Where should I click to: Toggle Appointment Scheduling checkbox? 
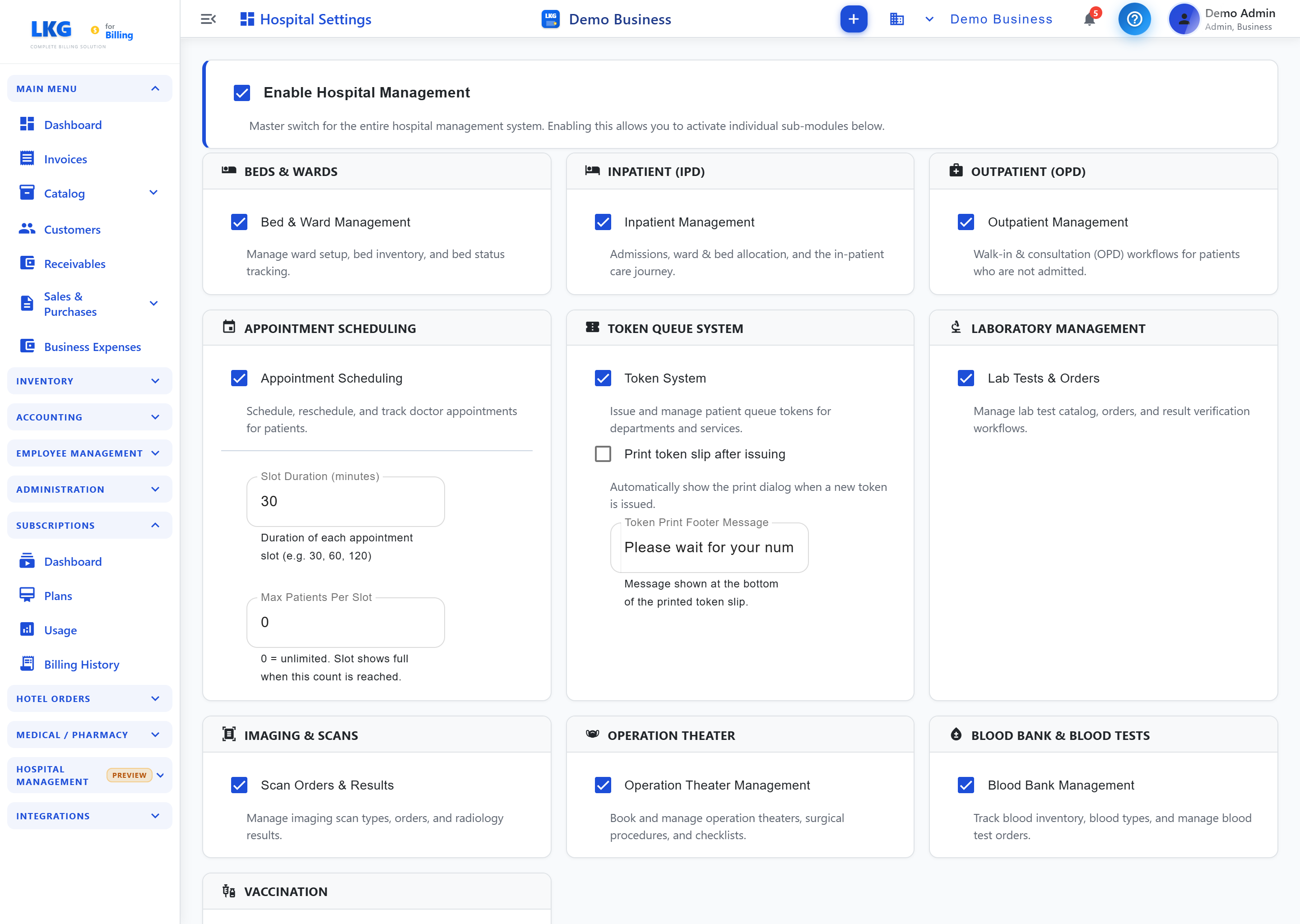click(x=239, y=379)
